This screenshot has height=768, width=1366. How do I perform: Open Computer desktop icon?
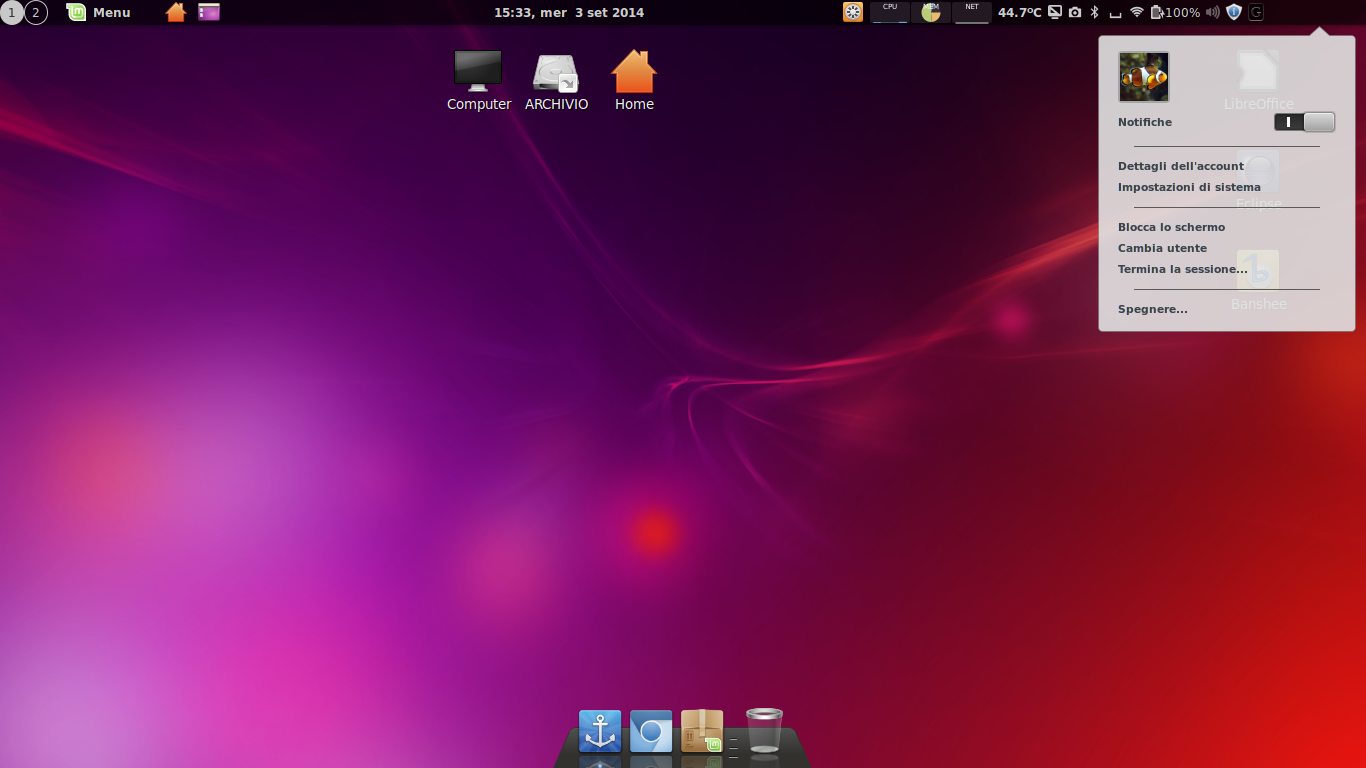(x=479, y=81)
